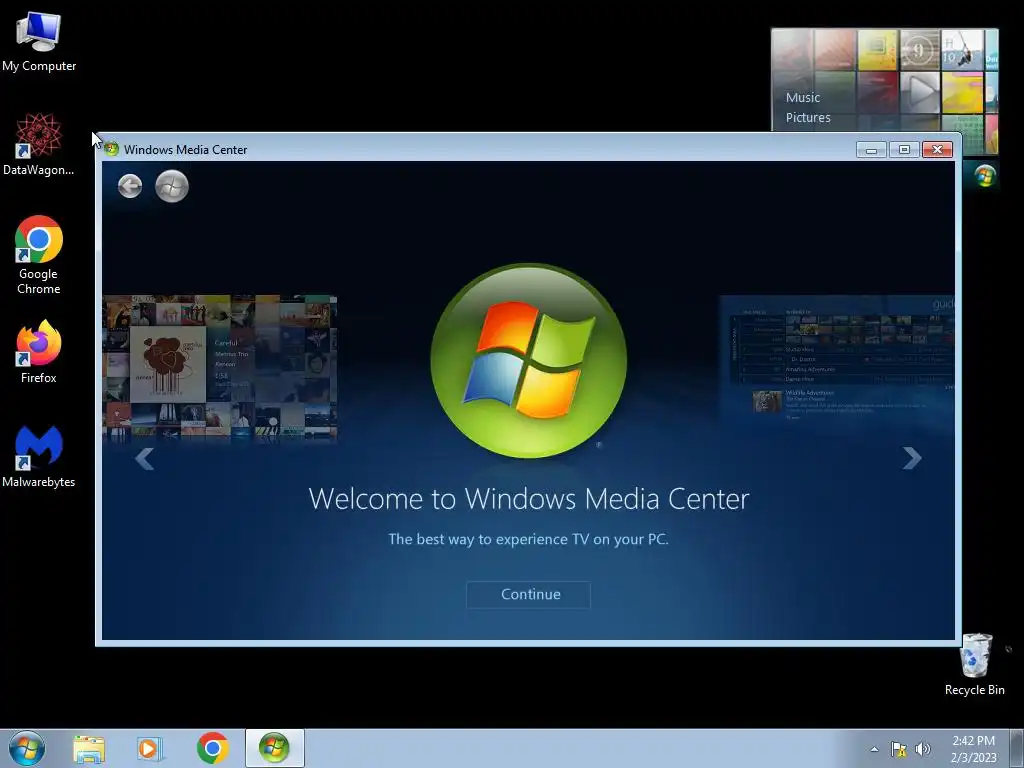Open the Action Center flag icon

[899, 749]
